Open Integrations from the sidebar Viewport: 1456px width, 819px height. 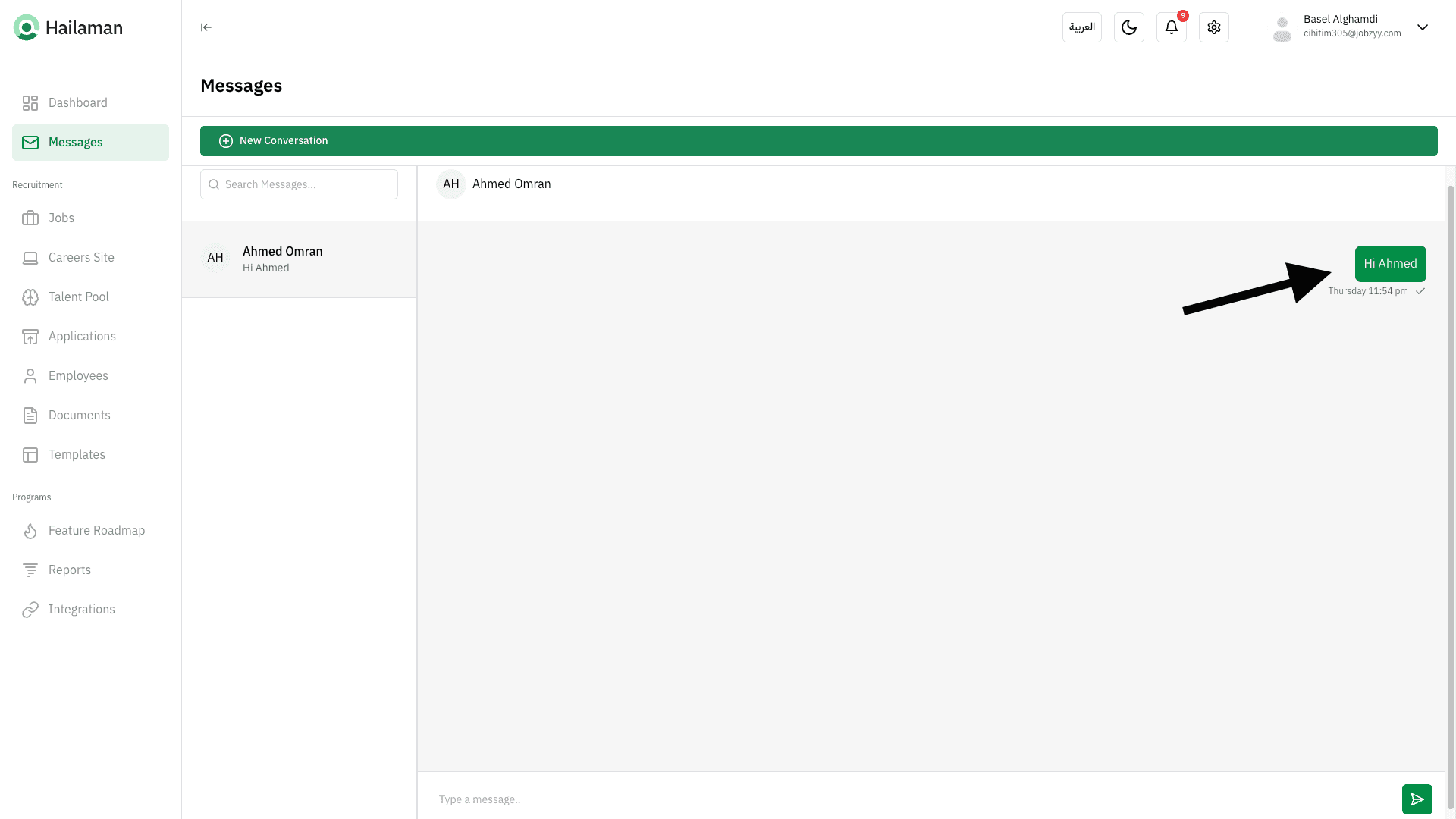[81, 609]
